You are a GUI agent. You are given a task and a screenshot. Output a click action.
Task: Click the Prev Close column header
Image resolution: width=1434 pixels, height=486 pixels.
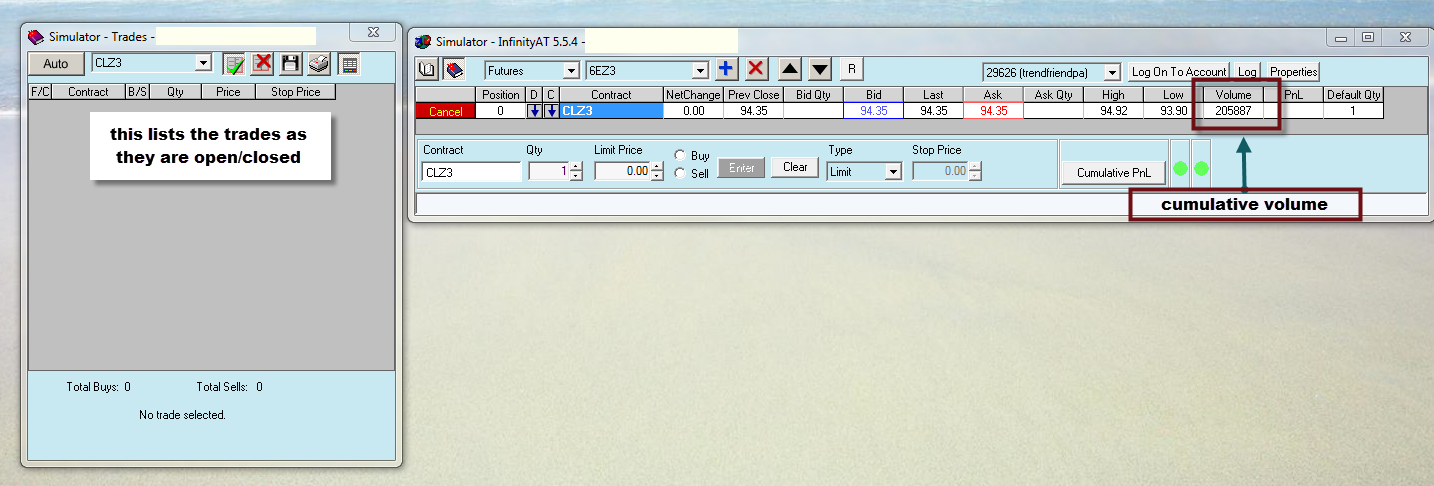[x=753, y=95]
